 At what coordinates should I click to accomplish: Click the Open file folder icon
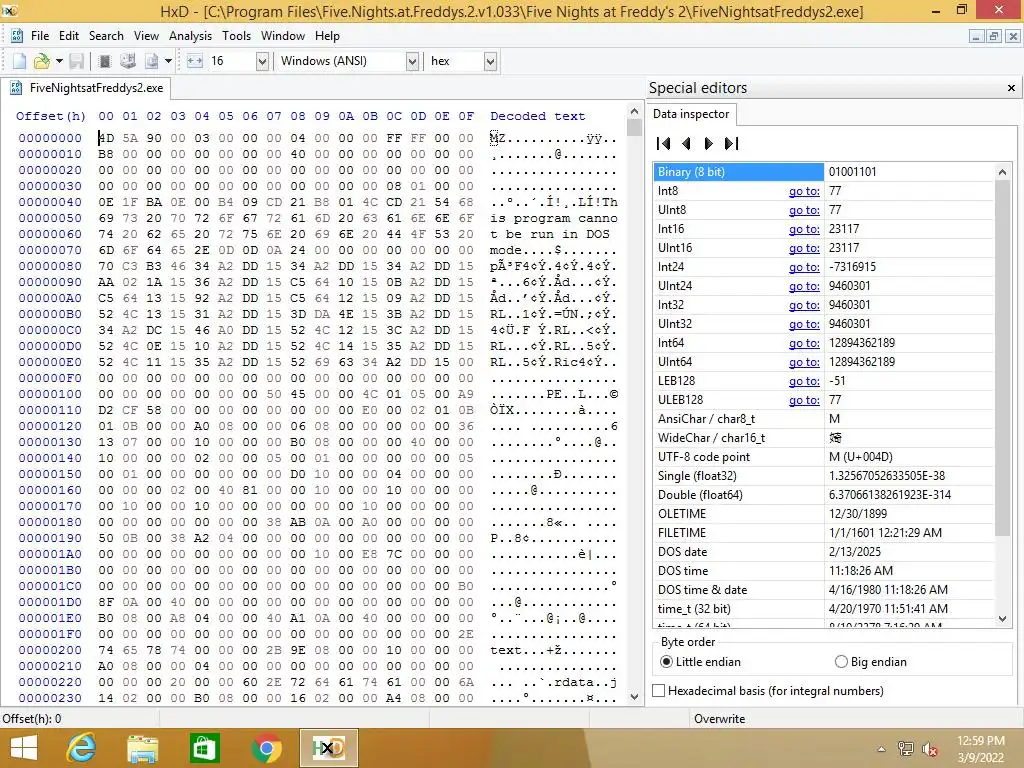click(42, 61)
